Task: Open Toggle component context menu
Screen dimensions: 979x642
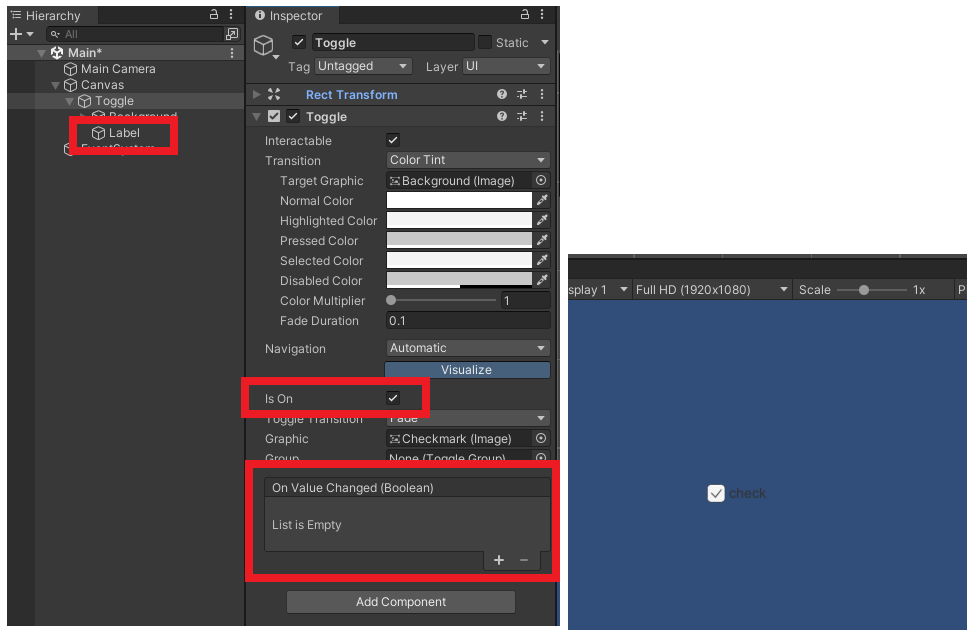Action: 542,116
